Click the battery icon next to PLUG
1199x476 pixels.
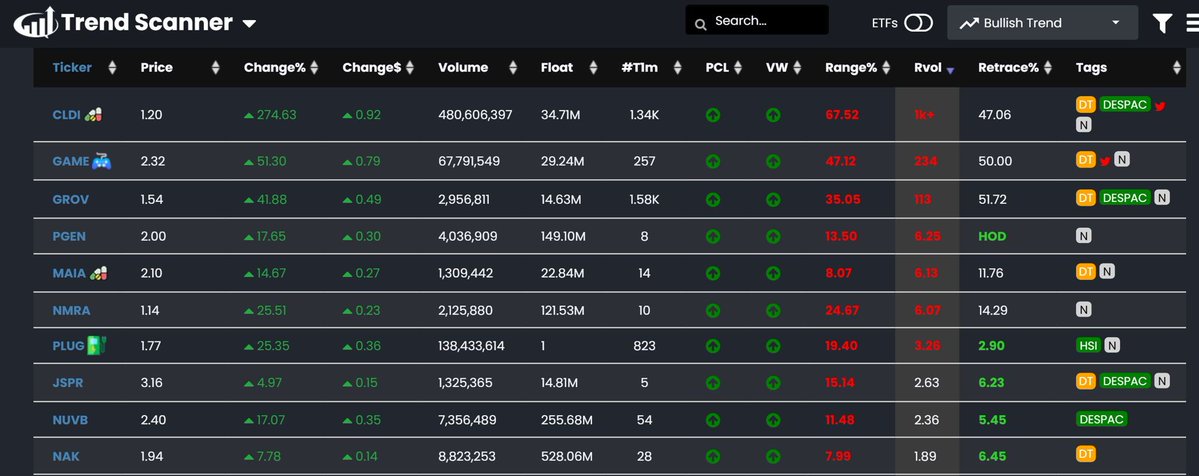(x=96, y=345)
